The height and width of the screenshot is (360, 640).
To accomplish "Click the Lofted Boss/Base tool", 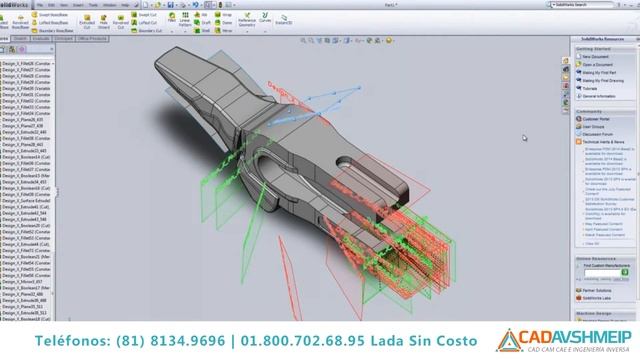I will pos(49,22).
